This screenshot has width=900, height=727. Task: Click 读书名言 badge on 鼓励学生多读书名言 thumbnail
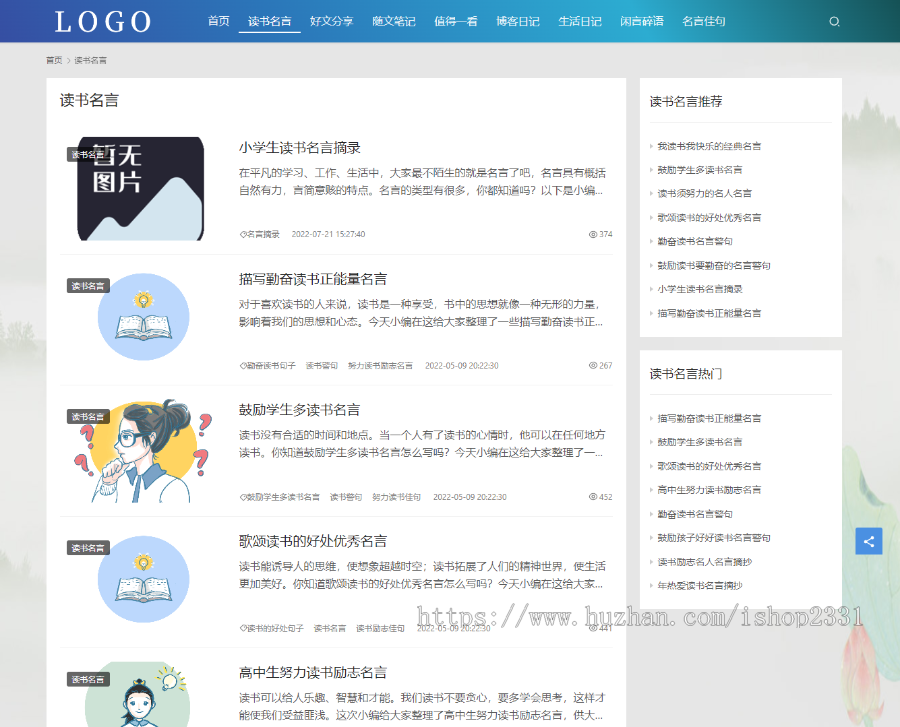[88, 417]
